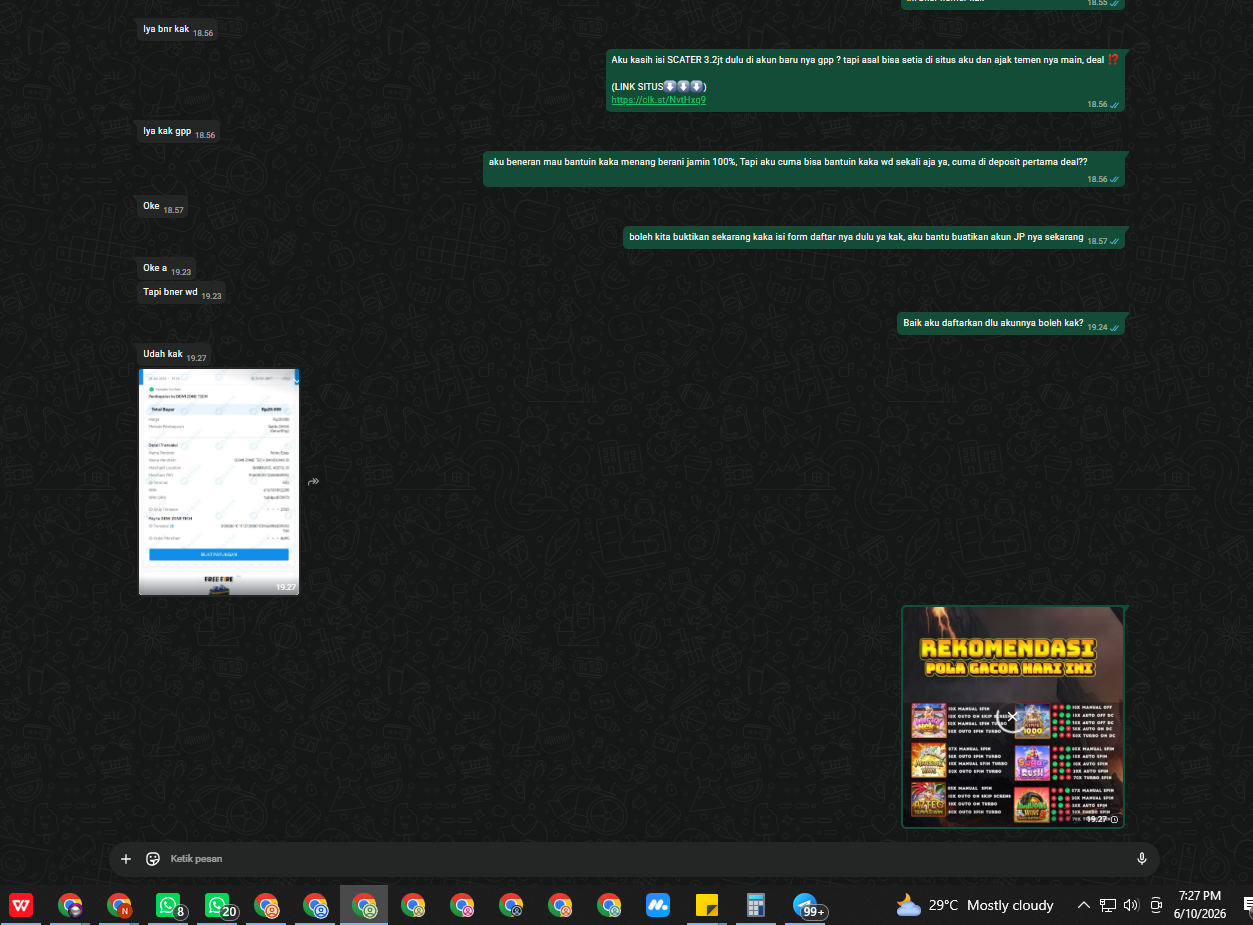Open the Sticky Notes taskbar icon
Viewport: 1253px width, 925px height.
click(x=707, y=906)
